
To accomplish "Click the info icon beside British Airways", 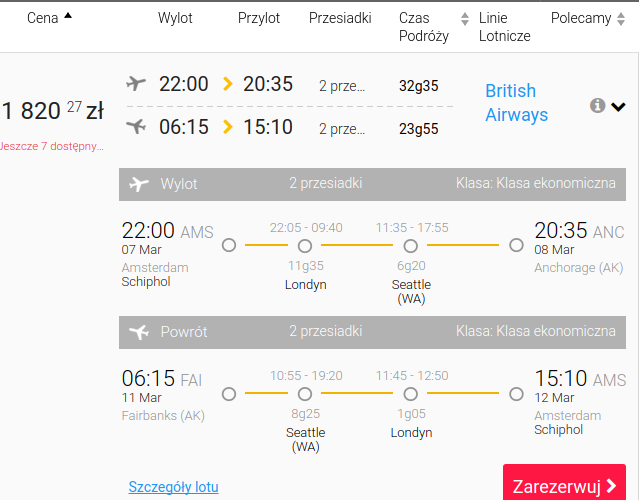I will click(x=597, y=106).
